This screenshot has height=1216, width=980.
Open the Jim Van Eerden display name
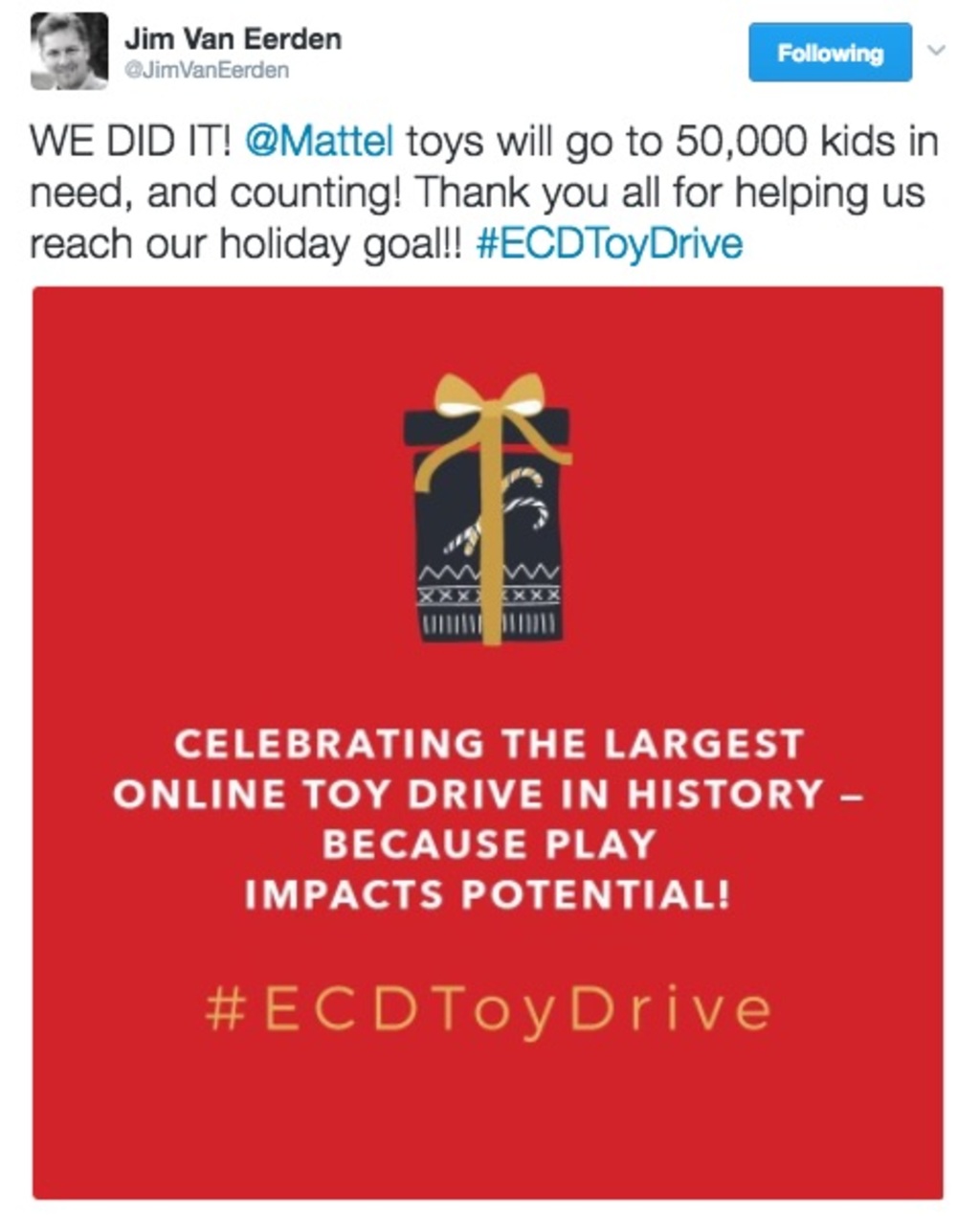point(233,39)
